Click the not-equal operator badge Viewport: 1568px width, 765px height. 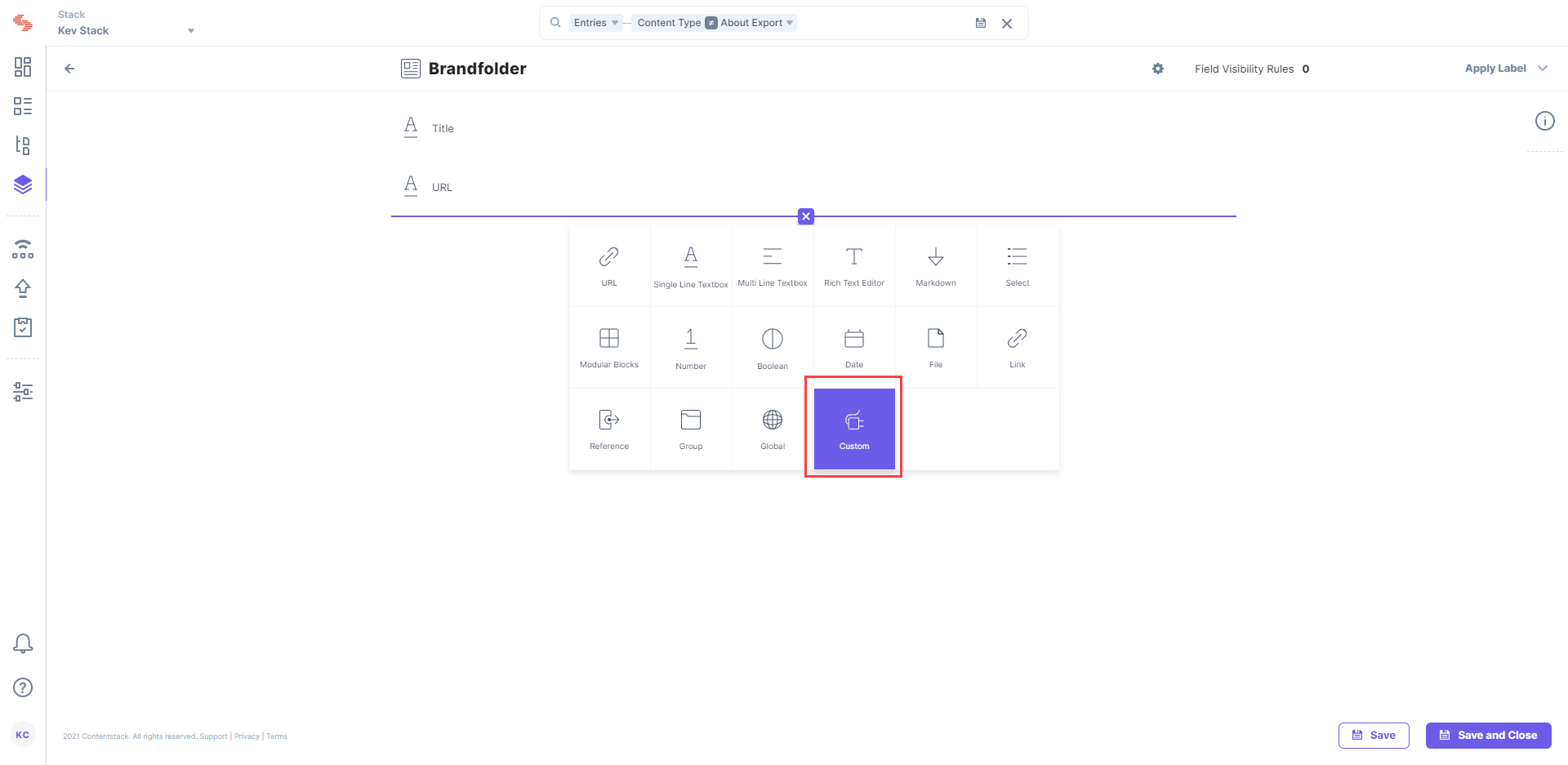point(711,23)
